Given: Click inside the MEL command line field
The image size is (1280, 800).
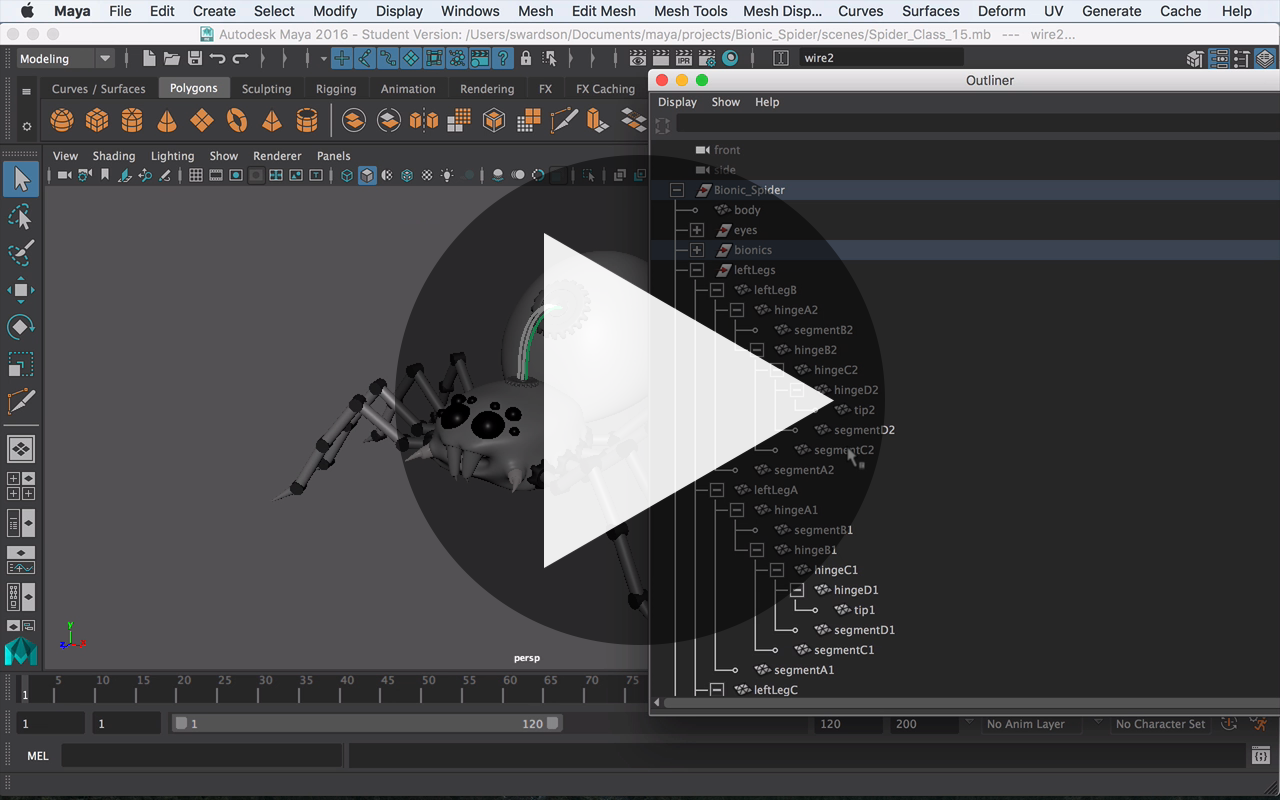Looking at the screenshot, I should 200,756.
